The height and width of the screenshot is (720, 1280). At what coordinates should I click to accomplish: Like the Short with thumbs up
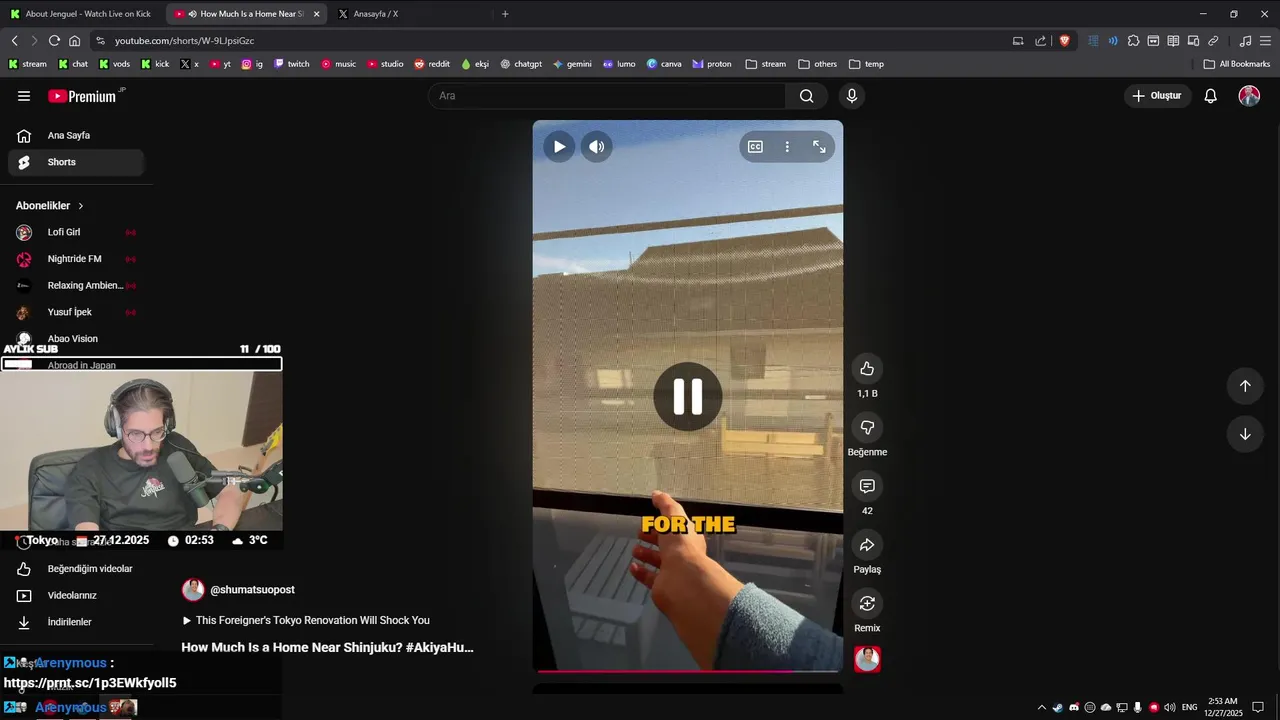[x=867, y=369]
